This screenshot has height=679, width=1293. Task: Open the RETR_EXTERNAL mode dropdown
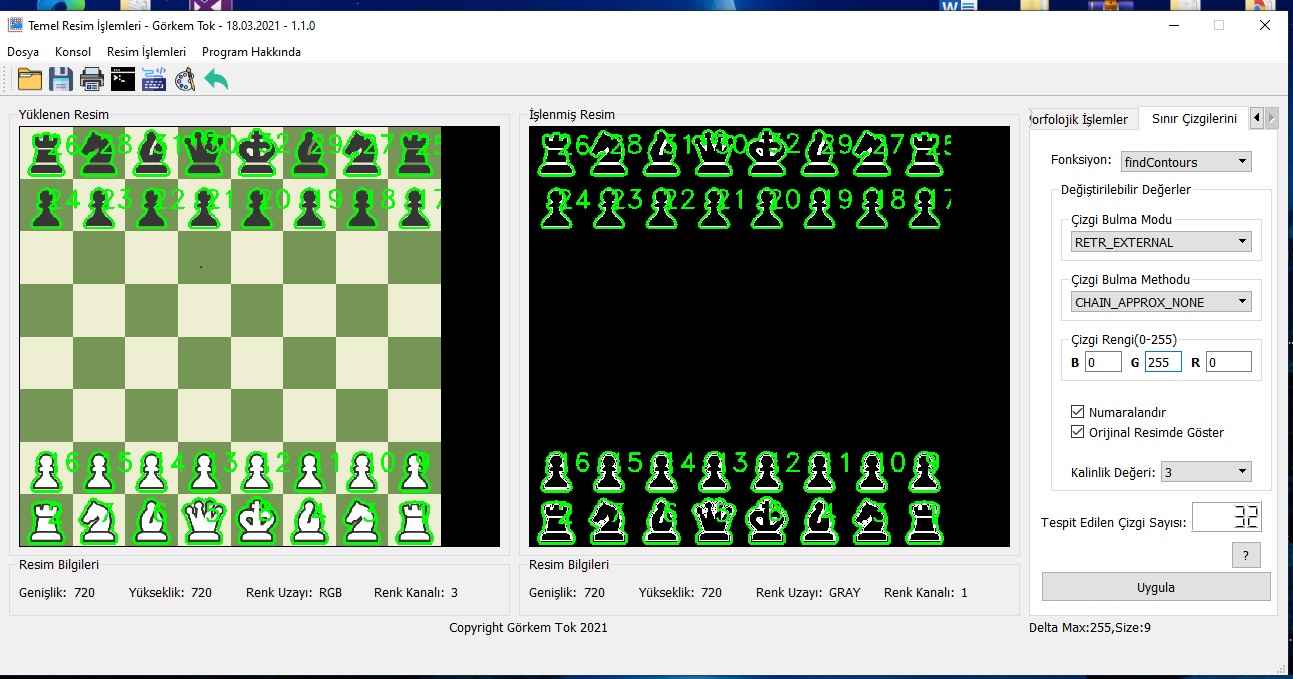click(x=1160, y=242)
